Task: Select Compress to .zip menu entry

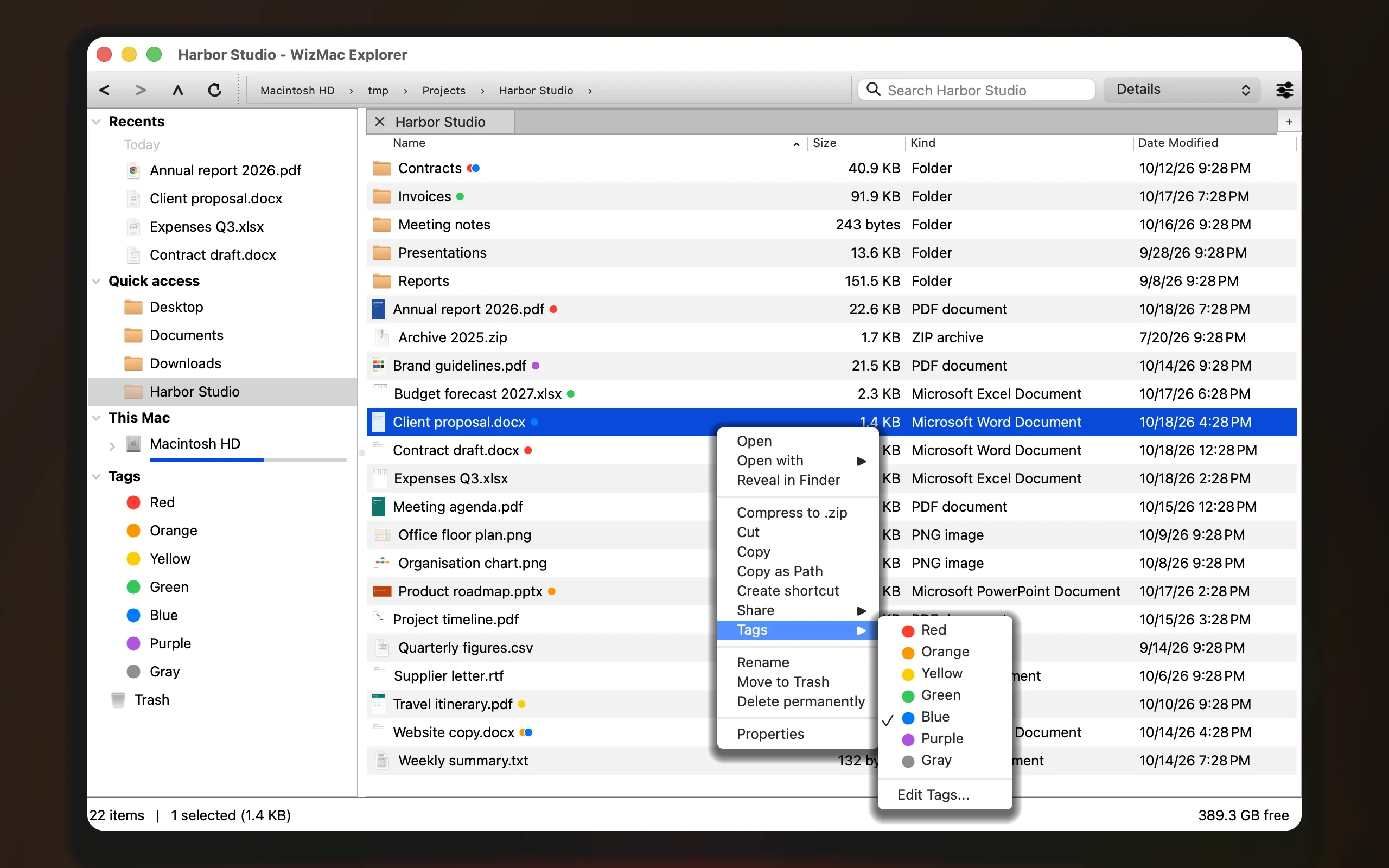Action: point(798,513)
